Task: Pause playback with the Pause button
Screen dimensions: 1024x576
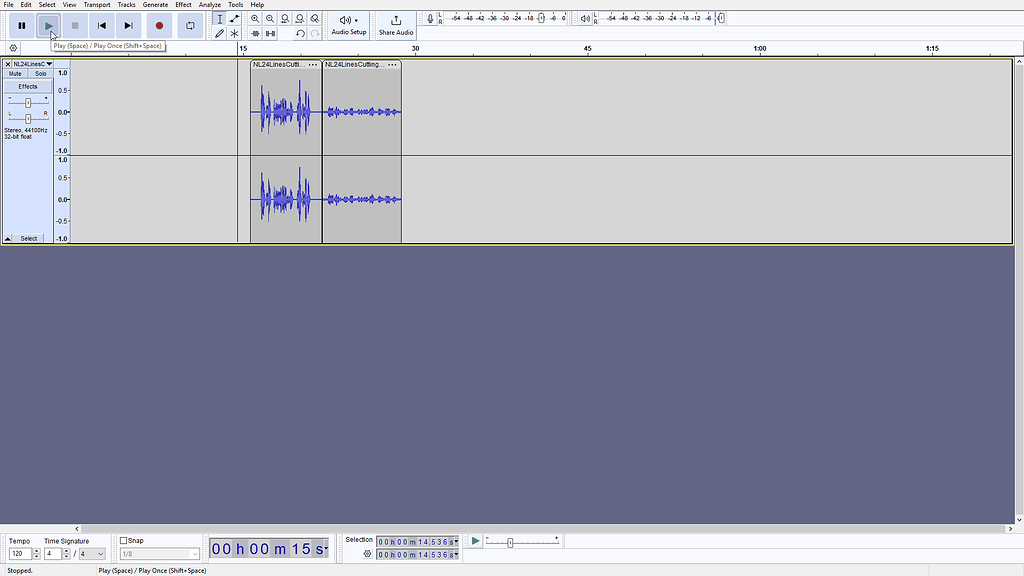Action: [x=22, y=25]
